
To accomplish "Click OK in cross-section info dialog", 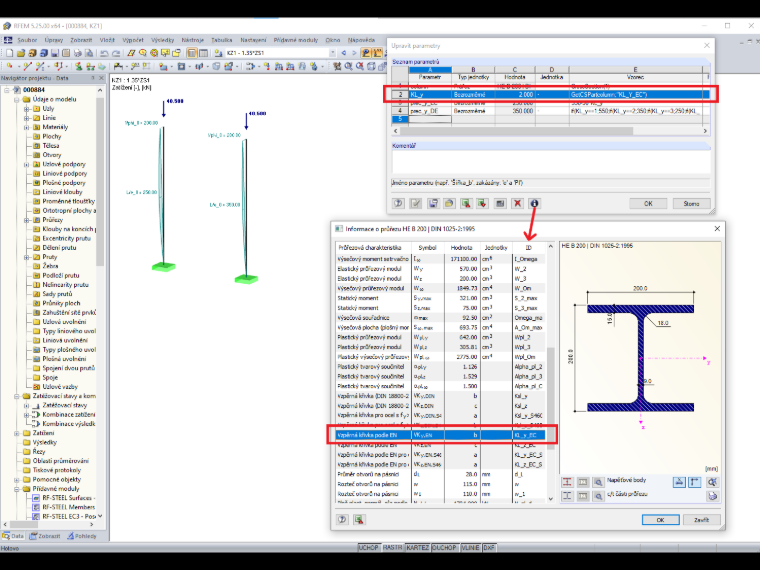I will tap(660, 520).
